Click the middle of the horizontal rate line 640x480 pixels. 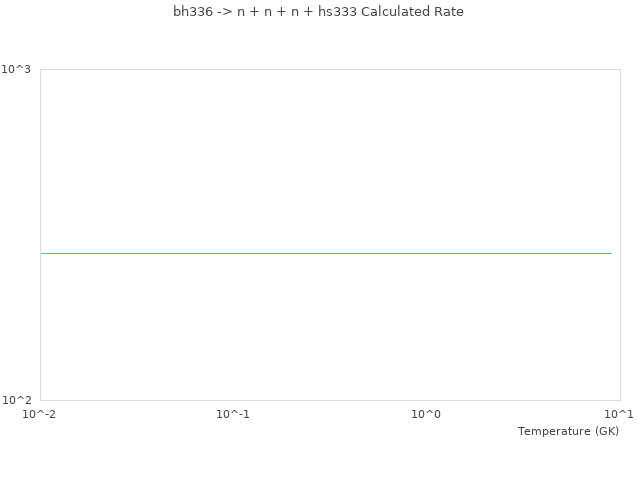click(x=326, y=254)
